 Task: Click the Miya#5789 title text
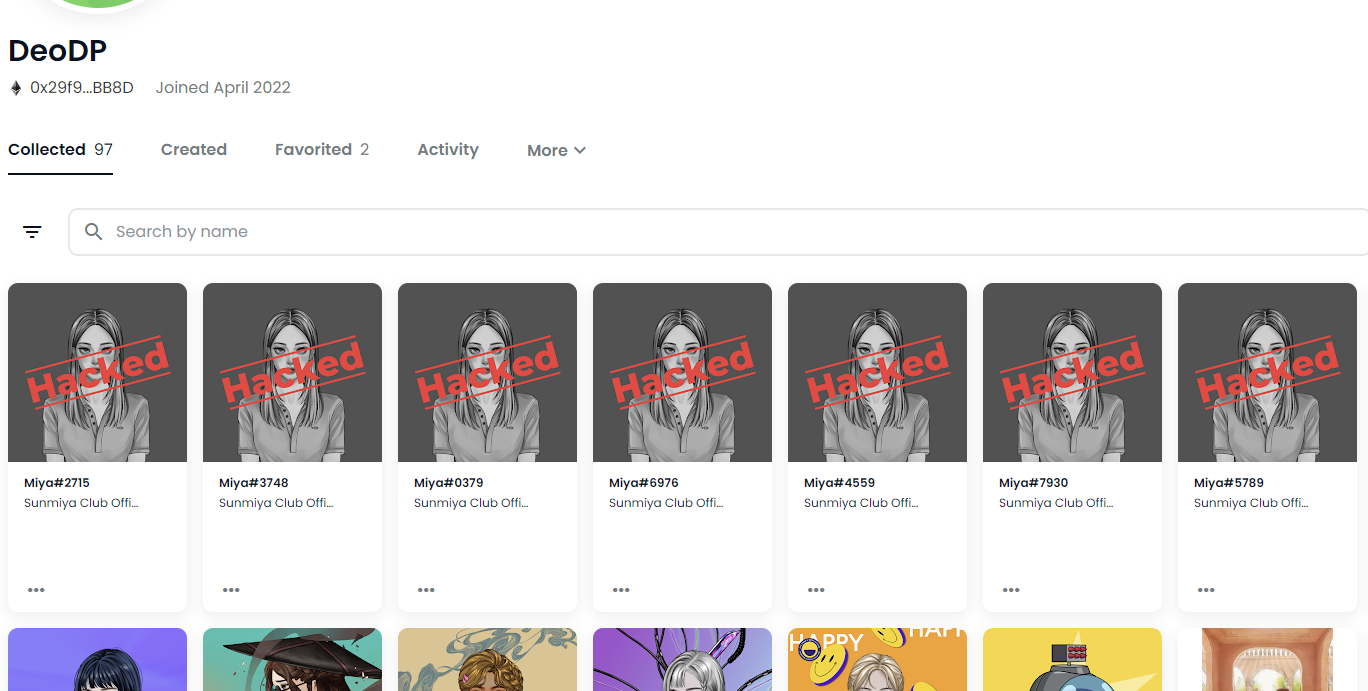pyautogui.click(x=1229, y=483)
